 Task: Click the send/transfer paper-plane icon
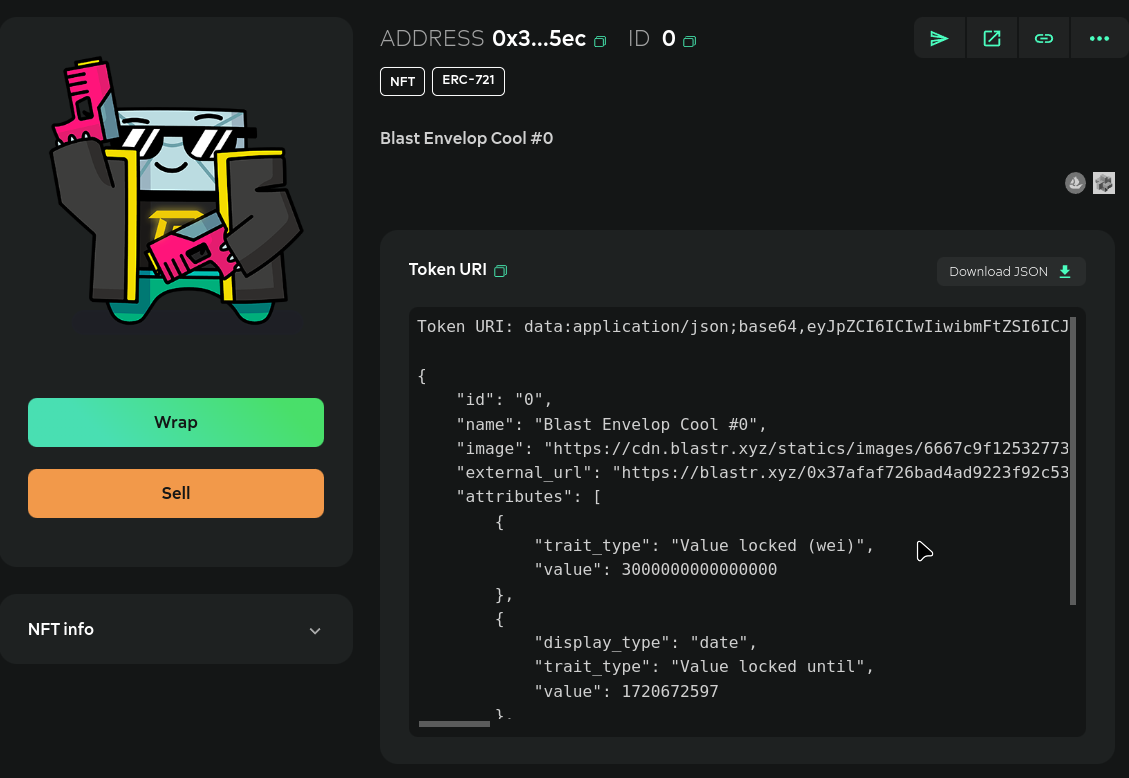pyautogui.click(x=939, y=38)
